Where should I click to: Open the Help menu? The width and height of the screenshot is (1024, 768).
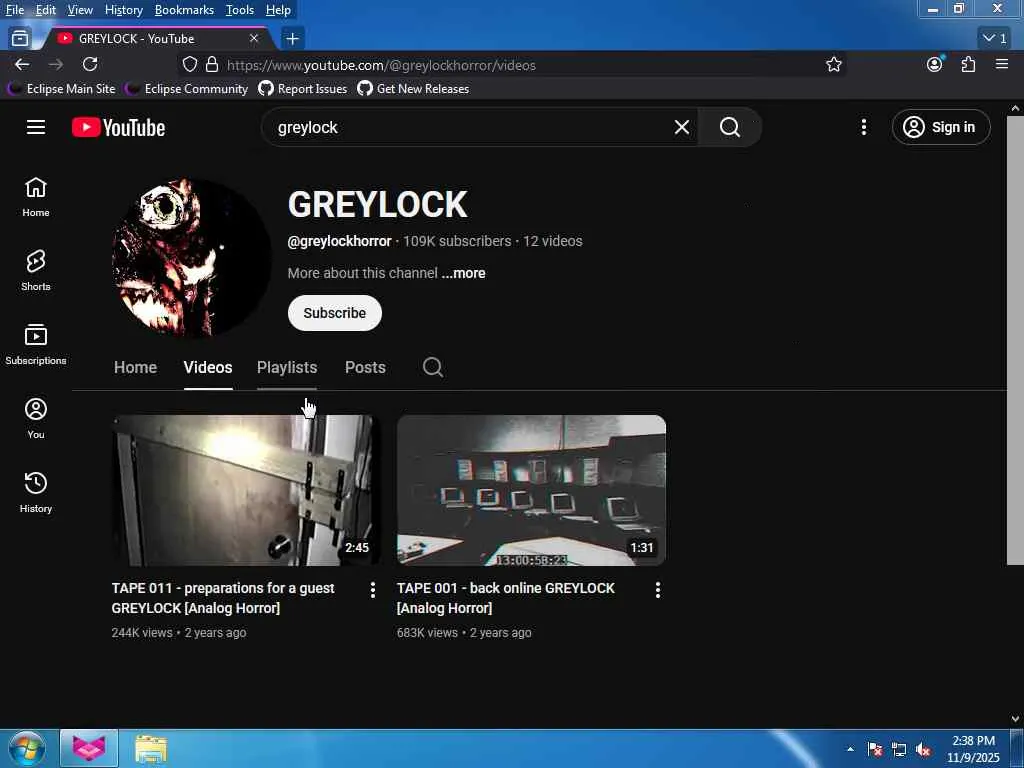coord(278,10)
